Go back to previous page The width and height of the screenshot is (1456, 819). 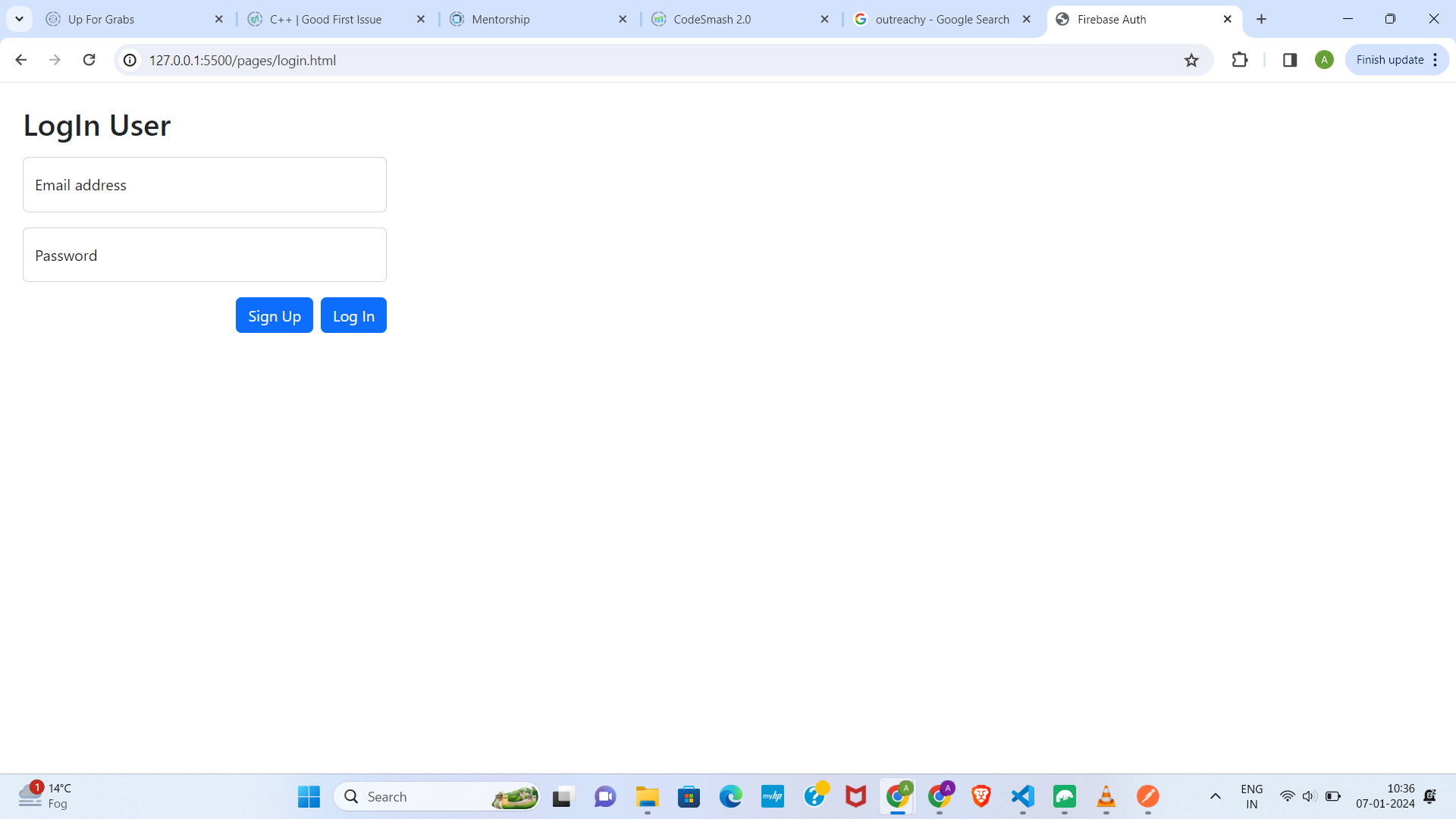click(x=21, y=60)
